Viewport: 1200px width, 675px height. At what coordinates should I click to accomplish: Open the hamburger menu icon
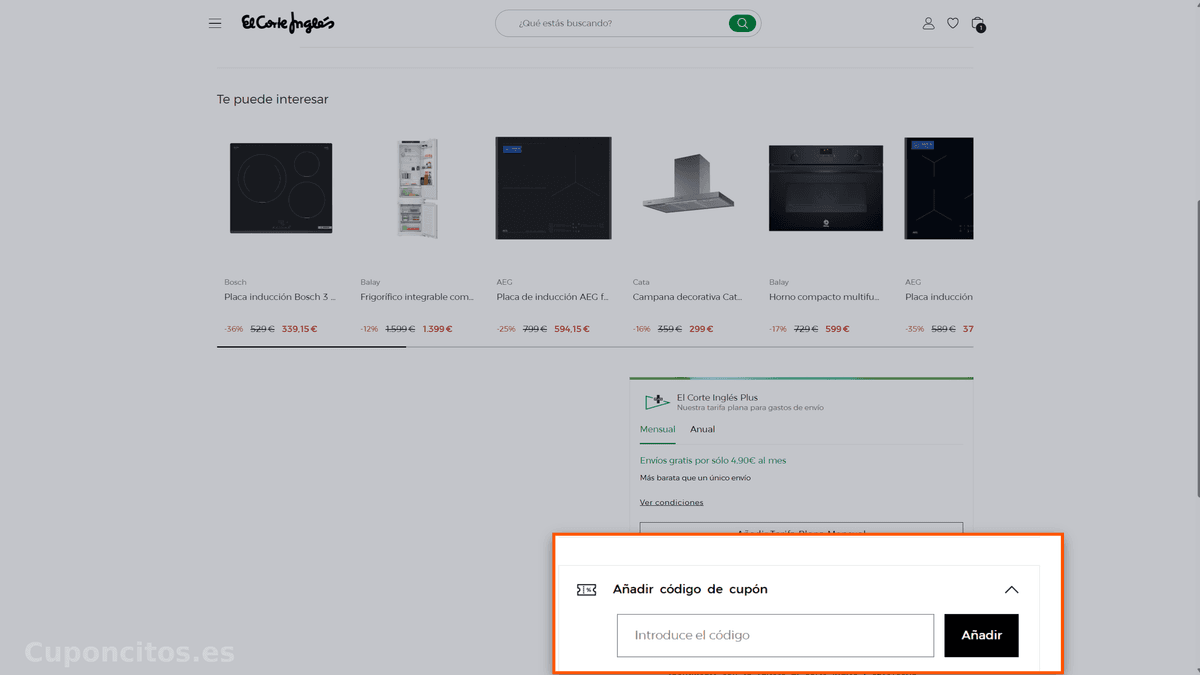(215, 23)
